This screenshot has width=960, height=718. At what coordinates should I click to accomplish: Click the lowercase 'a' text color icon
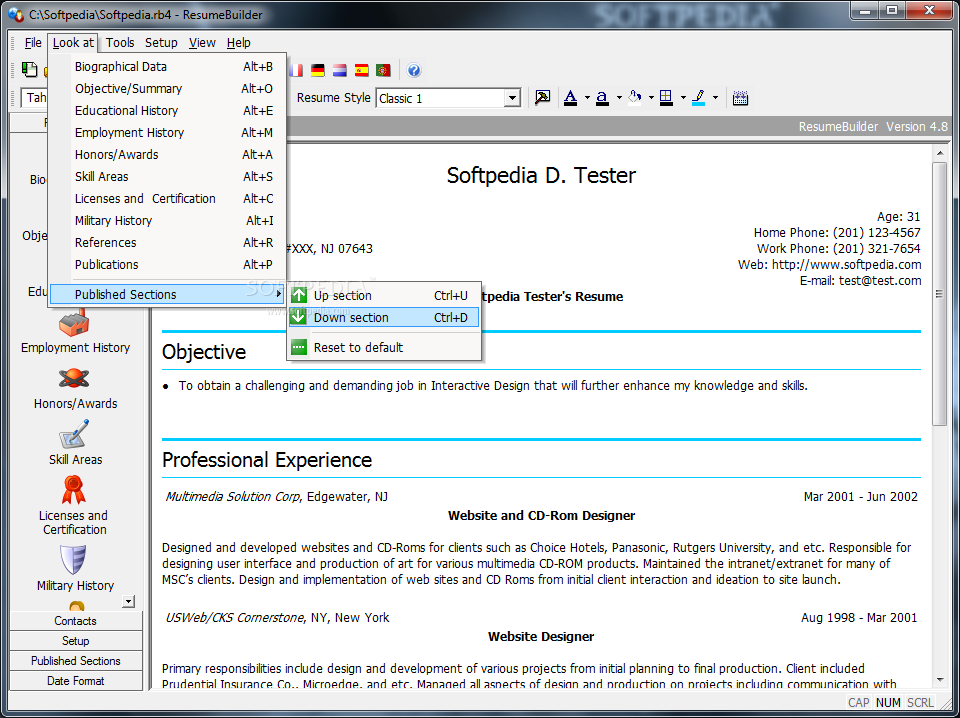[602, 97]
